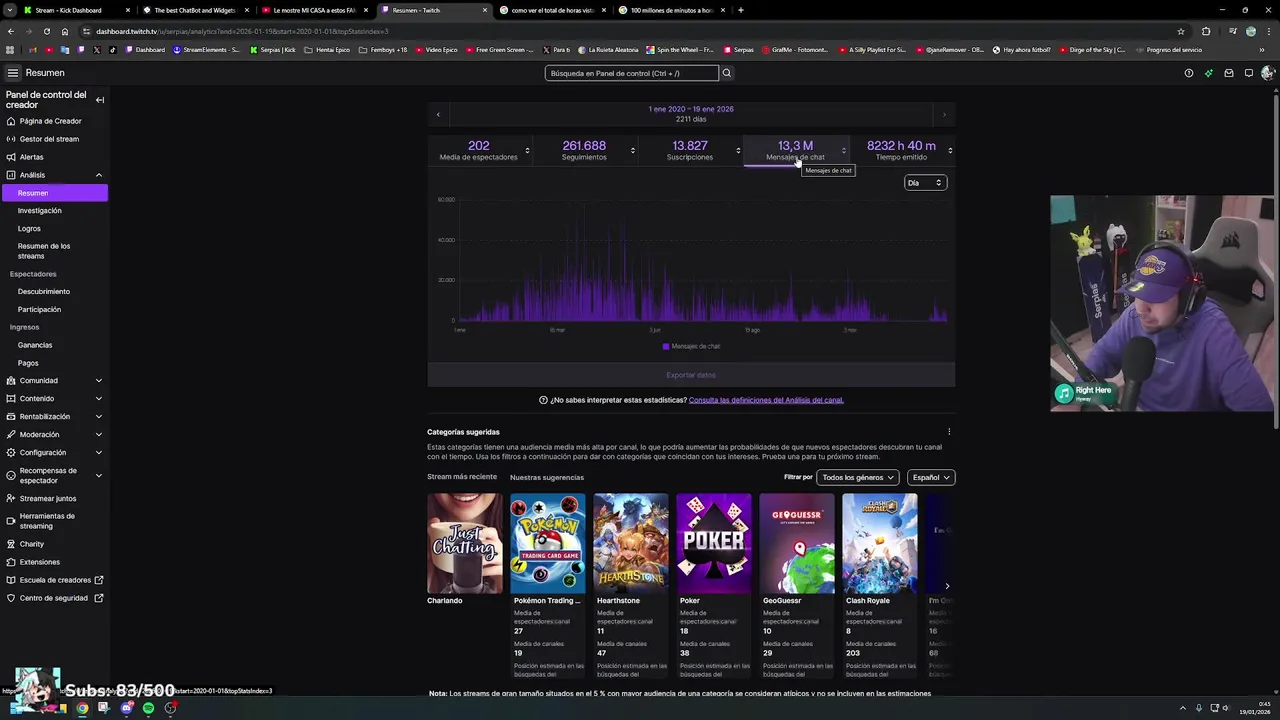Screen dimensions: 1280x720
Task: Expand the Contenido section chevron
Action: click(x=99, y=399)
